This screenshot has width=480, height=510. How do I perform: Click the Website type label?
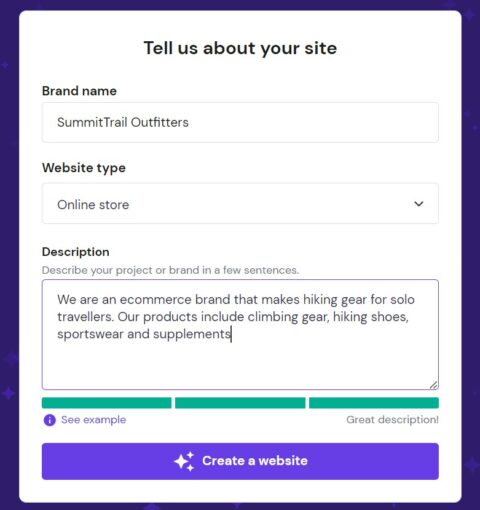(84, 168)
